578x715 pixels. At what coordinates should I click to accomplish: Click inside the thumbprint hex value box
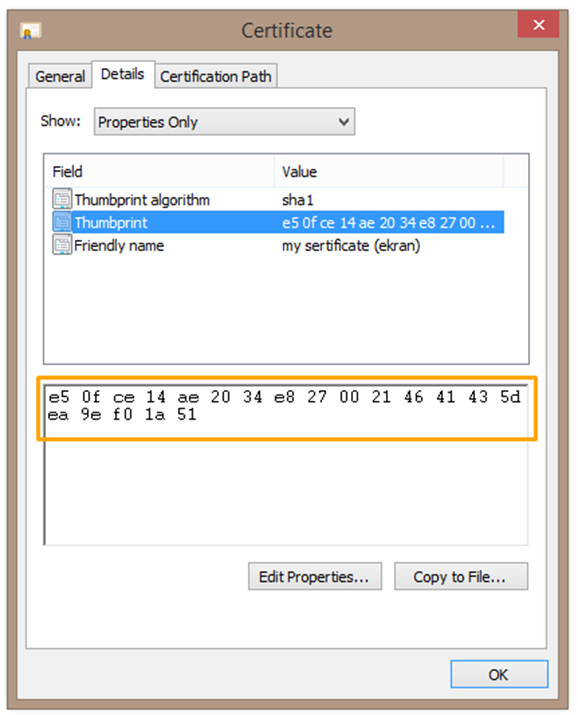[x=286, y=464]
